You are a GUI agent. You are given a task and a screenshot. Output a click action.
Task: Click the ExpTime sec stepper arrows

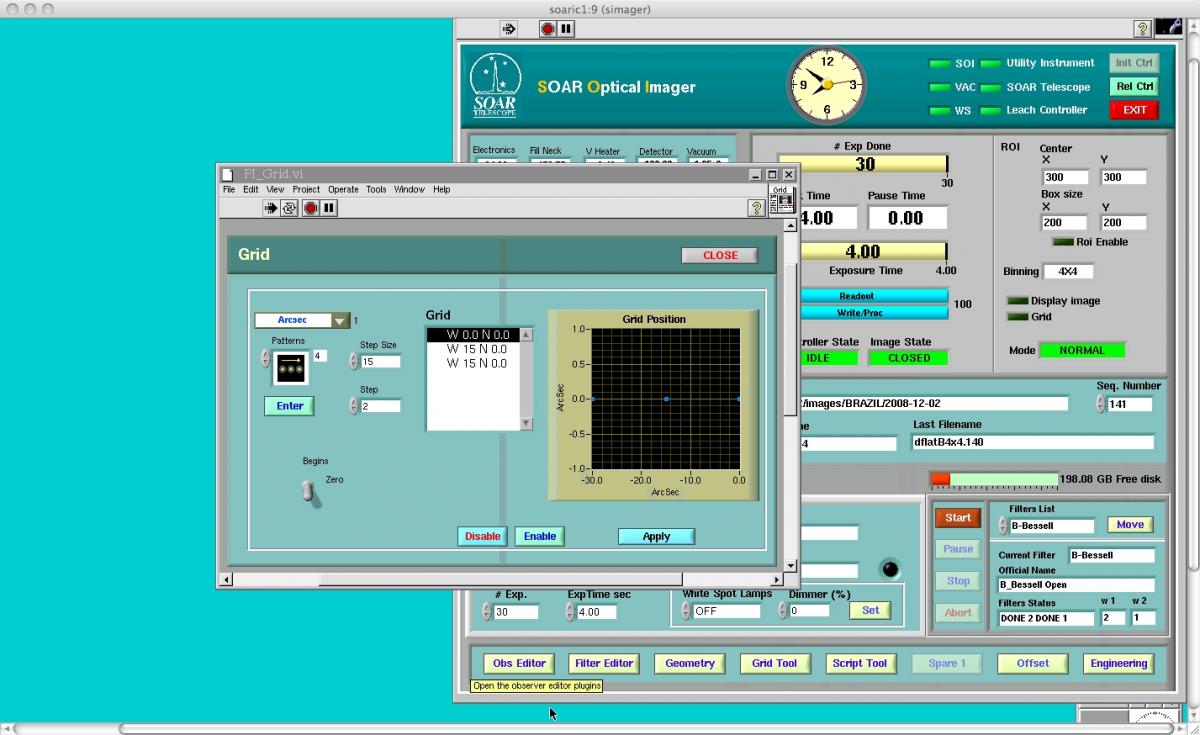[570, 612]
